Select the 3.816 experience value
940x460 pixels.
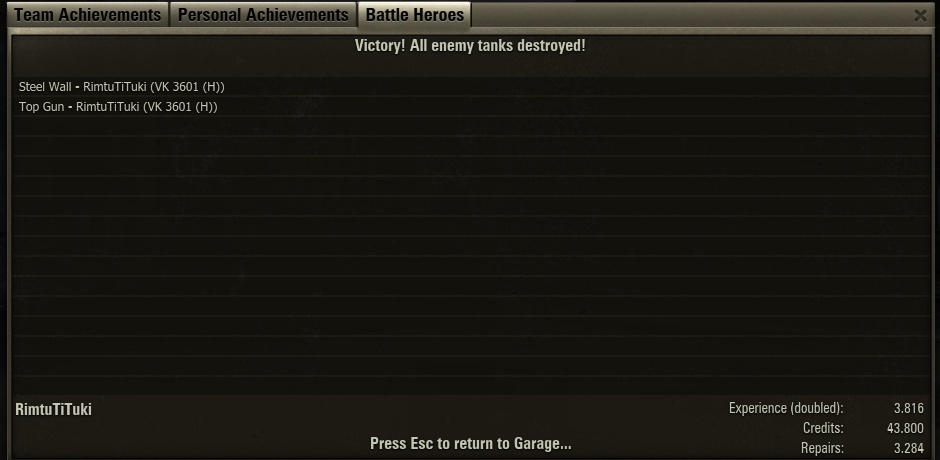tap(909, 408)
